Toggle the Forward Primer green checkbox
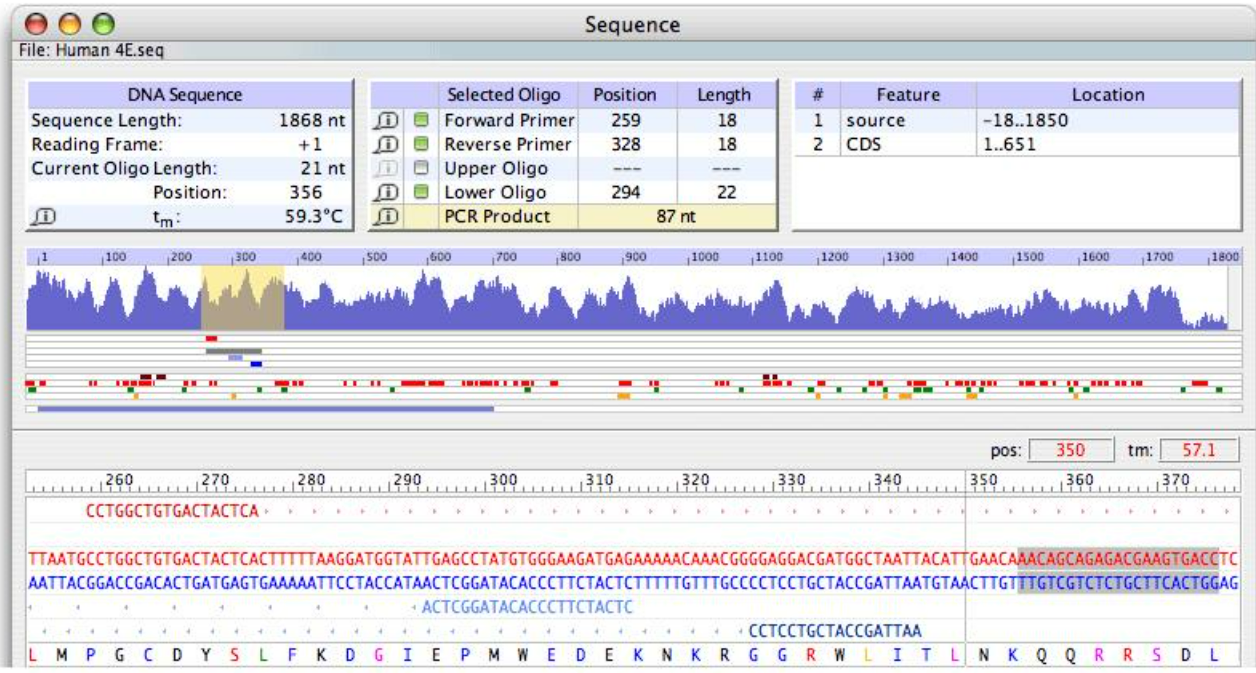This screenshot has height=673, width=1256. pos(421,121)
